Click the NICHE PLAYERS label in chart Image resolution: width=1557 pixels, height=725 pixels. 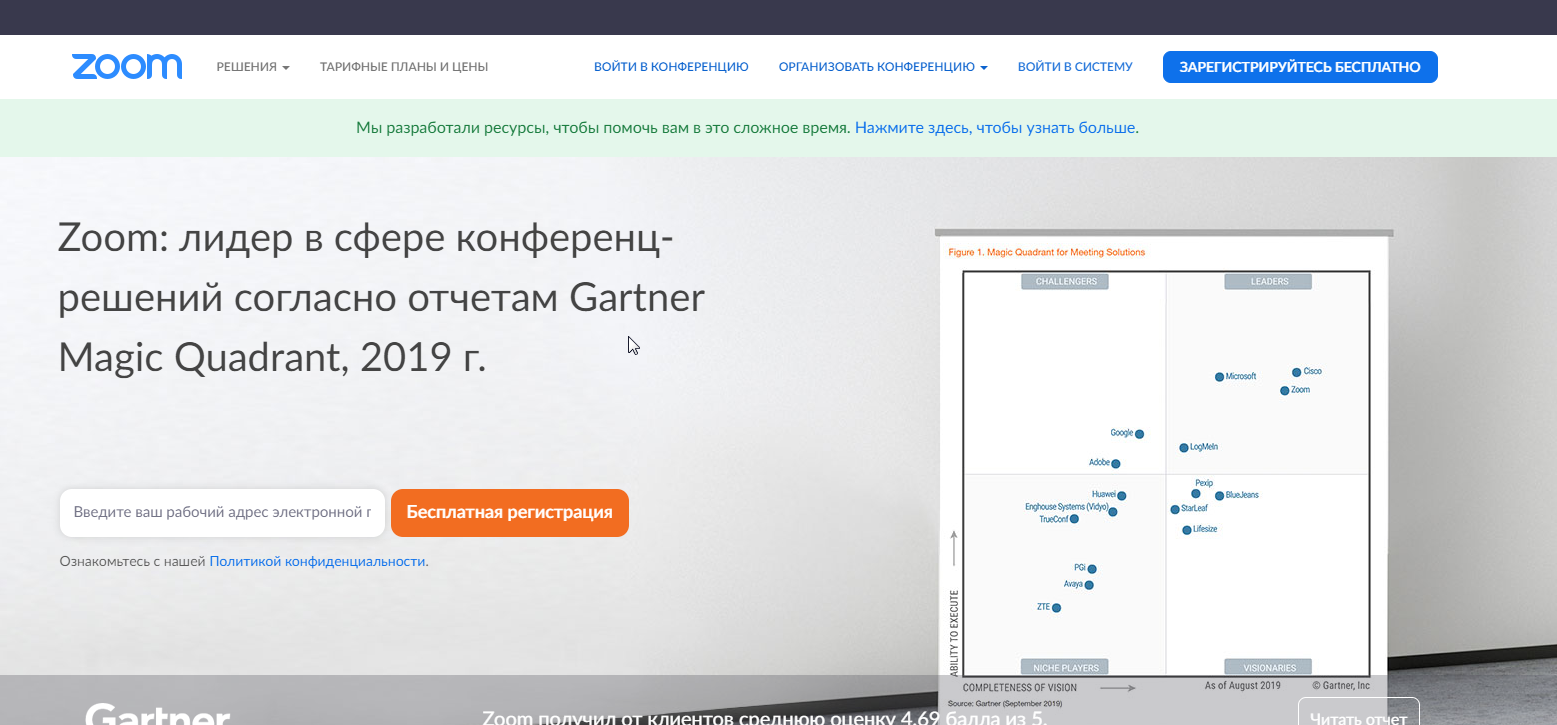click(x=1066, y=668)
